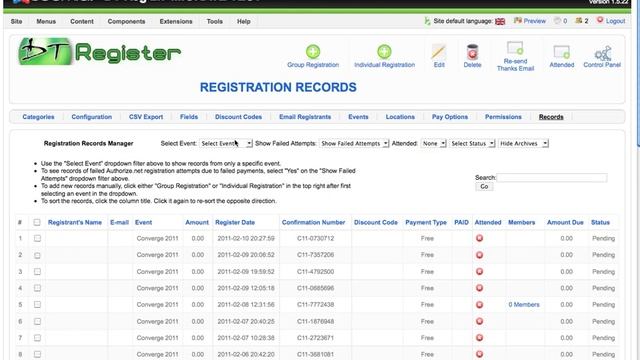Sort by Amount Due column
The width and height of the screenshot is (640, 360).
(565, 222)
